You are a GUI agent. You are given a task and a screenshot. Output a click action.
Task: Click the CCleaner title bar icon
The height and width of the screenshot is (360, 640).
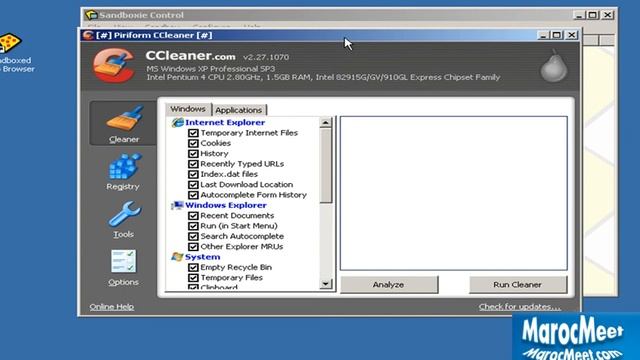(88, 35)
